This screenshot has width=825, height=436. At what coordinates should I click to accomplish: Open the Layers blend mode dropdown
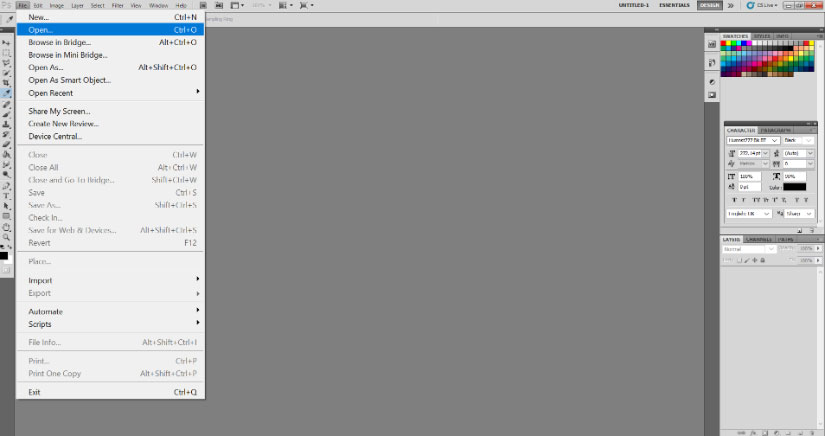pyautogui.click(x=749, y=249)
